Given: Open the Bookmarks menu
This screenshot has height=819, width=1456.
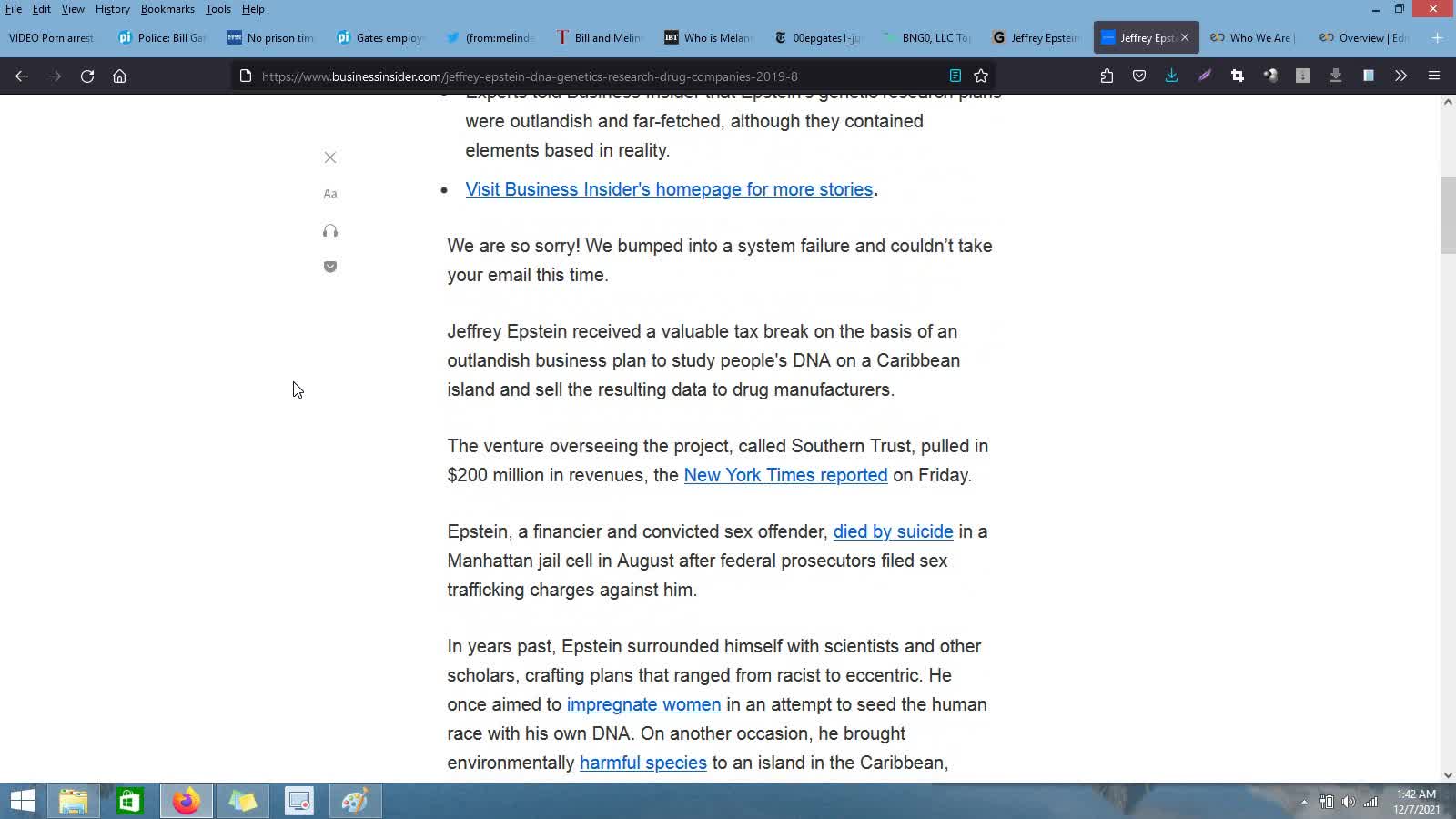Looking at the screenshot, I should click(x=167, y=9).
